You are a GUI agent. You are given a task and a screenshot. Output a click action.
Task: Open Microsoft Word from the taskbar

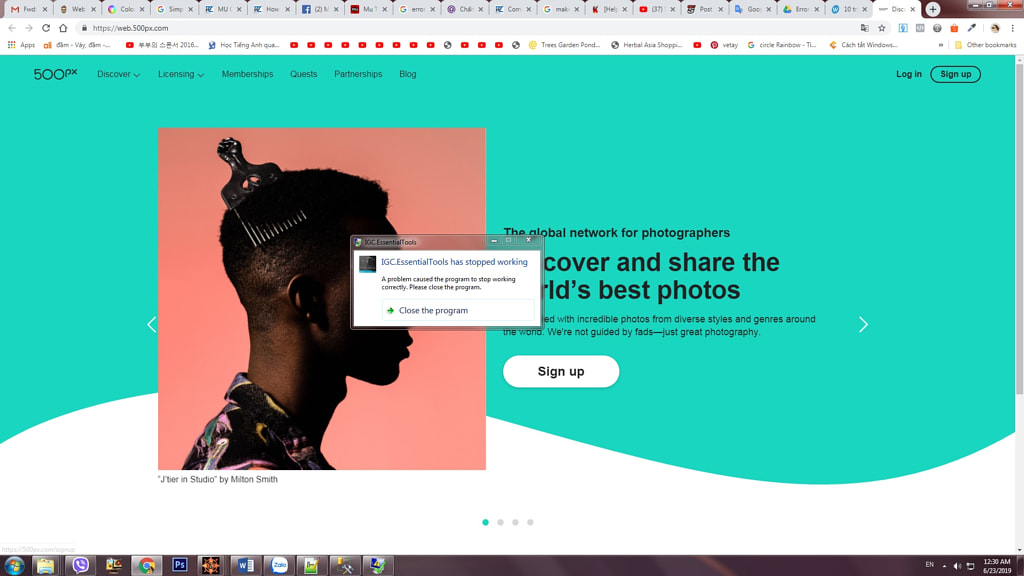point(245,565)
